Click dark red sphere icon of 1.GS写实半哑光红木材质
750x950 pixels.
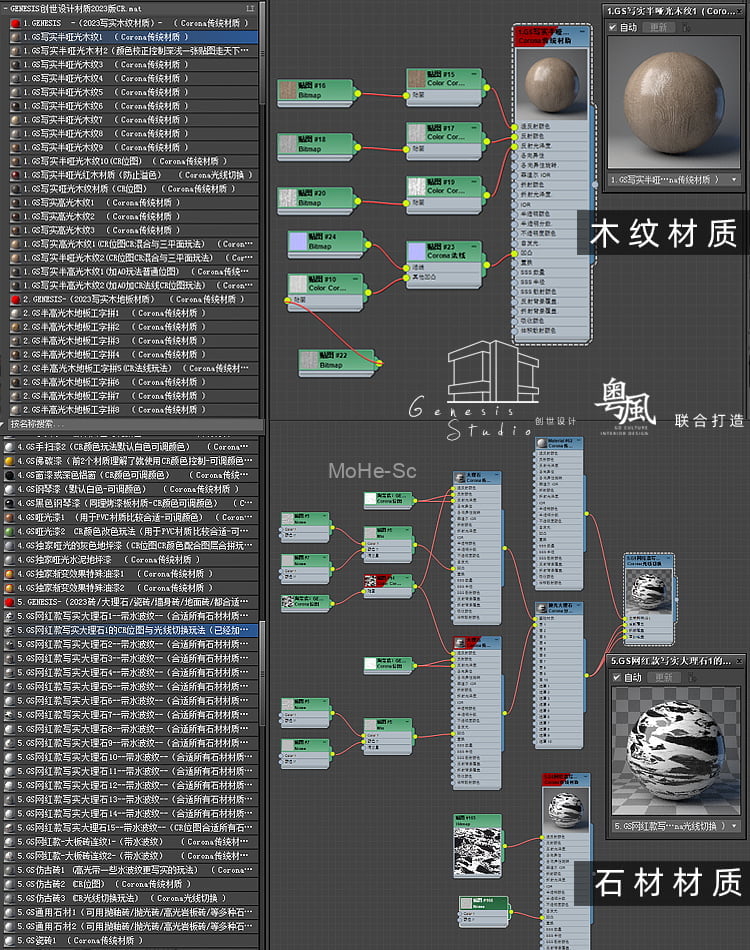pos(15,175)
